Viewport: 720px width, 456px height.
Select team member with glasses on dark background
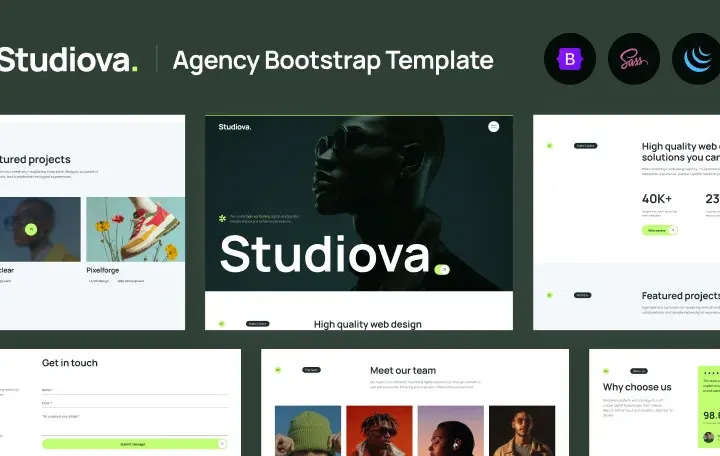(x=522, y=431)
